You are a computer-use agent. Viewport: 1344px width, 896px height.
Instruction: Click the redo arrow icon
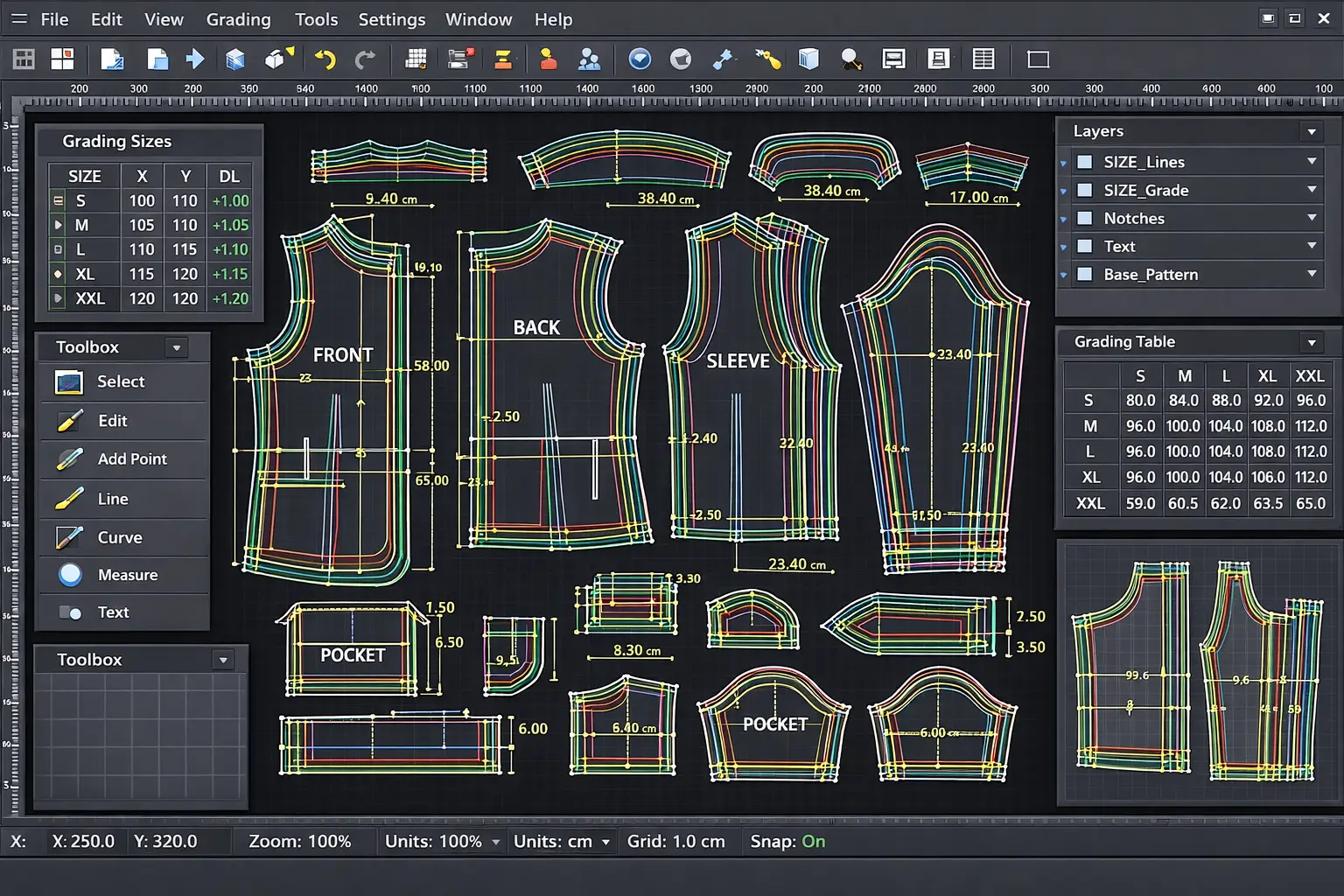pos(365,59)
